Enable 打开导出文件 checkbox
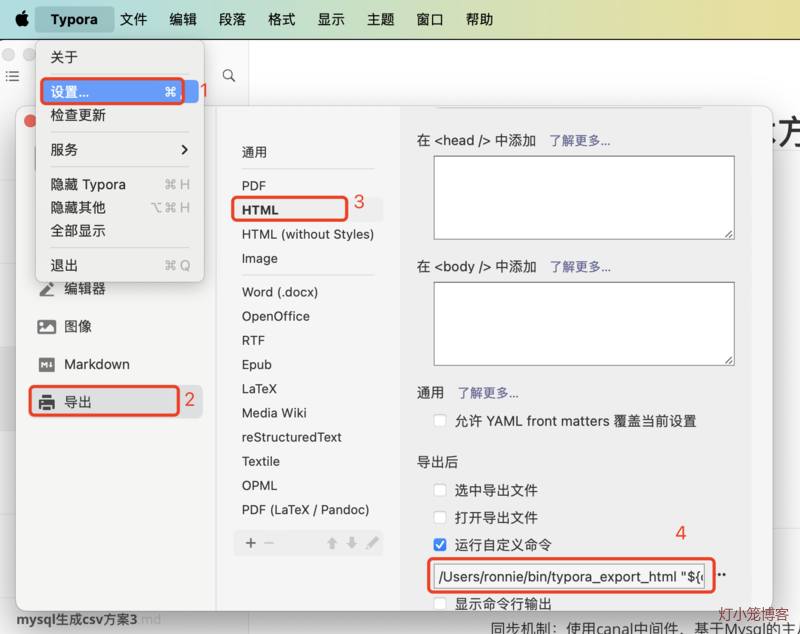Viewport: 800px width, 634px height. click(440, 517)
